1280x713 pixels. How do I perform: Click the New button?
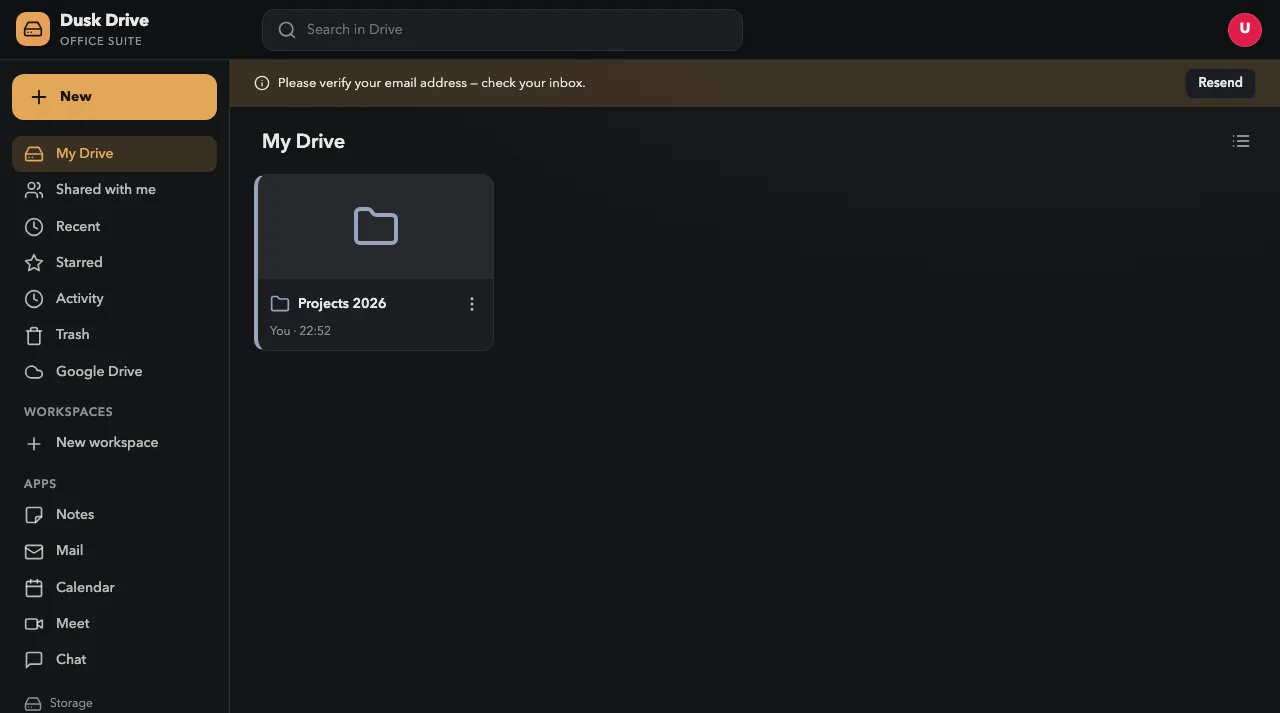114,97
